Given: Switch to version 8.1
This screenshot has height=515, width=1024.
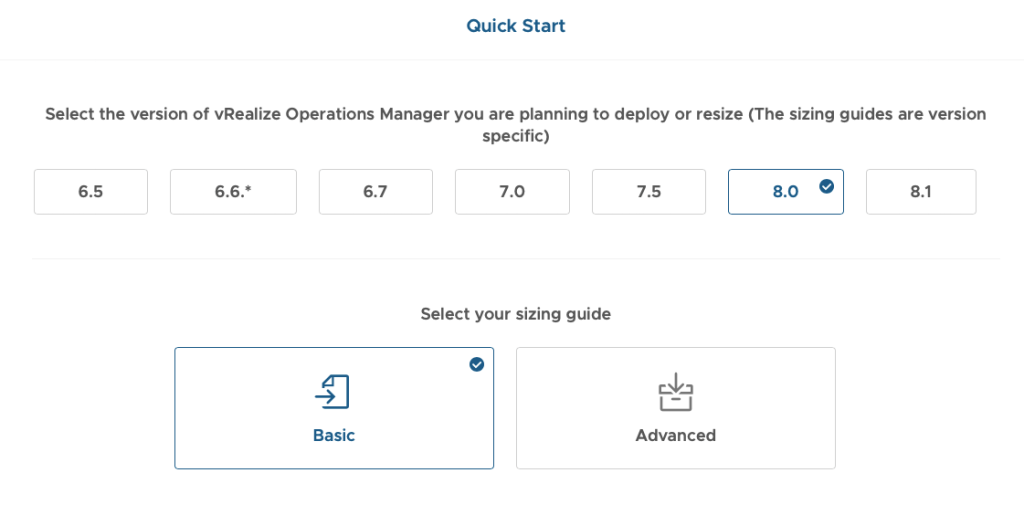Looking at the screenshot, I should pos(920,192).
